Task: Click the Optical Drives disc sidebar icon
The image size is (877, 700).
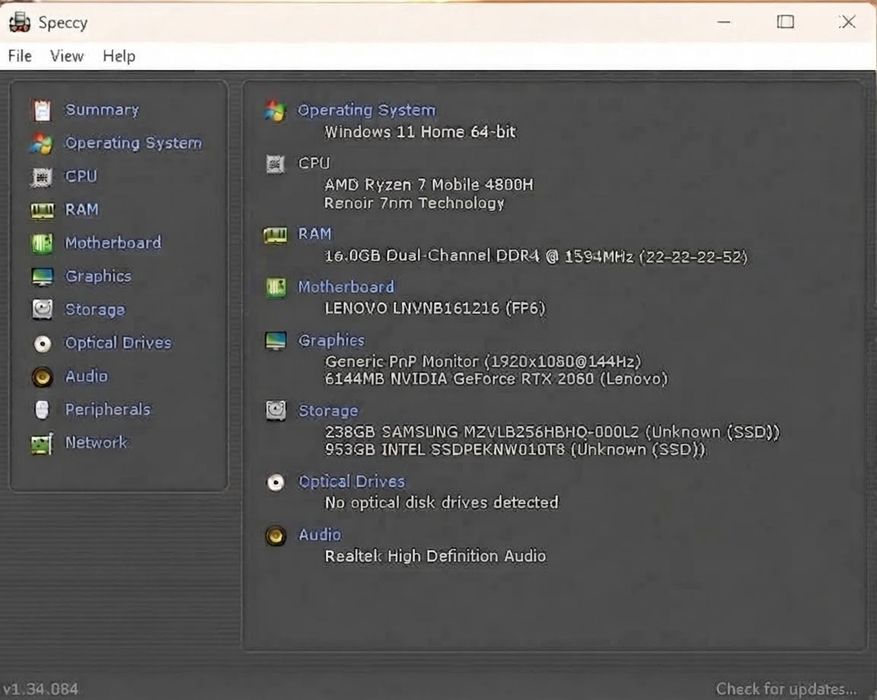Action: point(42,343)
